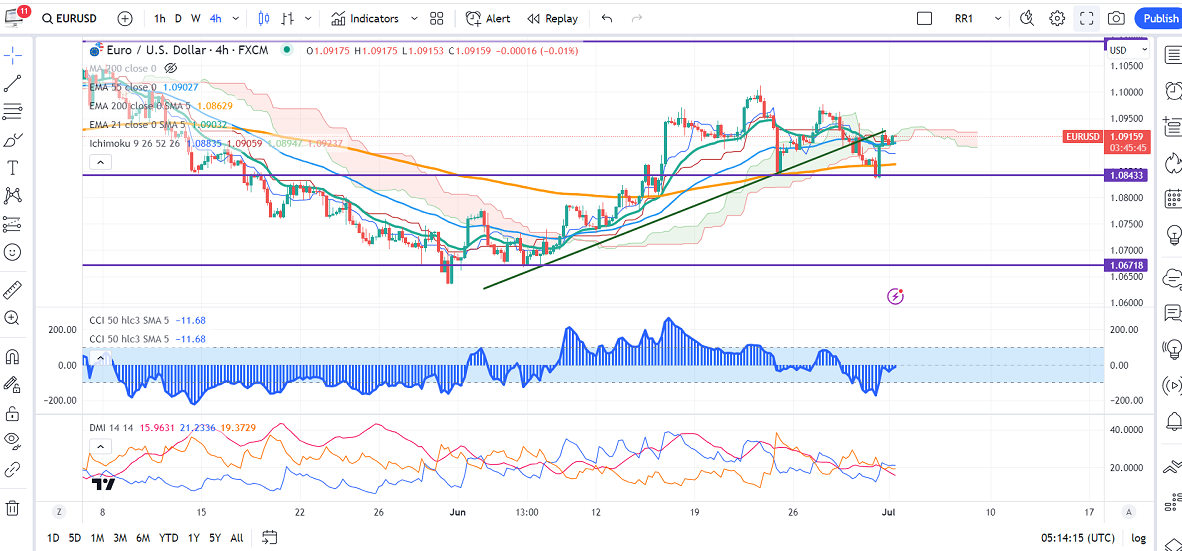The height and width of the screenshot is (551, 1182).
Task: Open the Indicators dialog
Action: (x=365, y=18)
